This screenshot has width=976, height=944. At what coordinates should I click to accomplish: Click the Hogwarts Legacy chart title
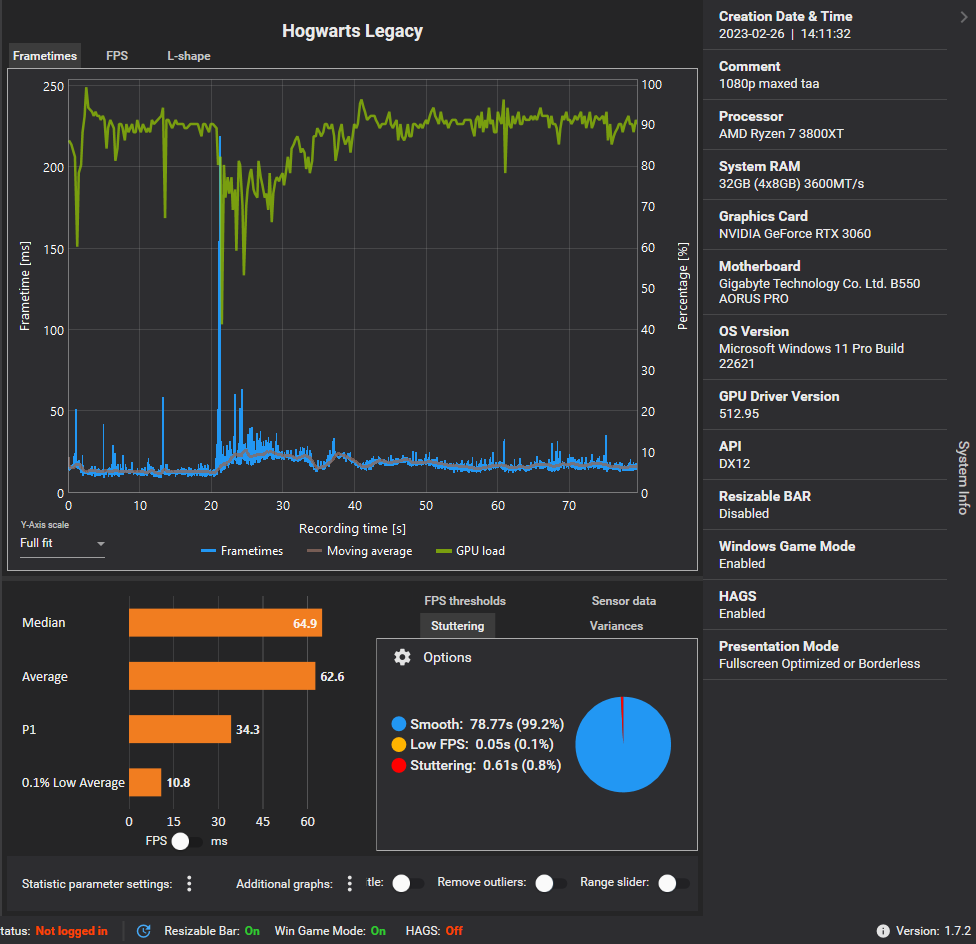[352, 31]
